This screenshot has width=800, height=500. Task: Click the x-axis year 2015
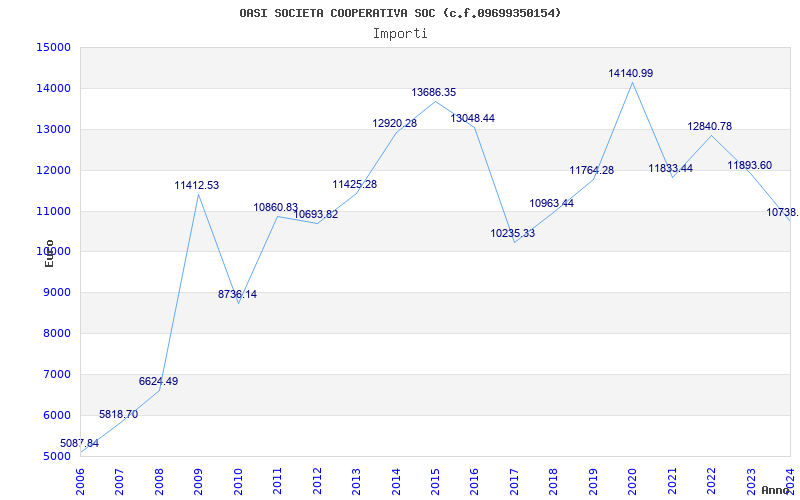435,482
